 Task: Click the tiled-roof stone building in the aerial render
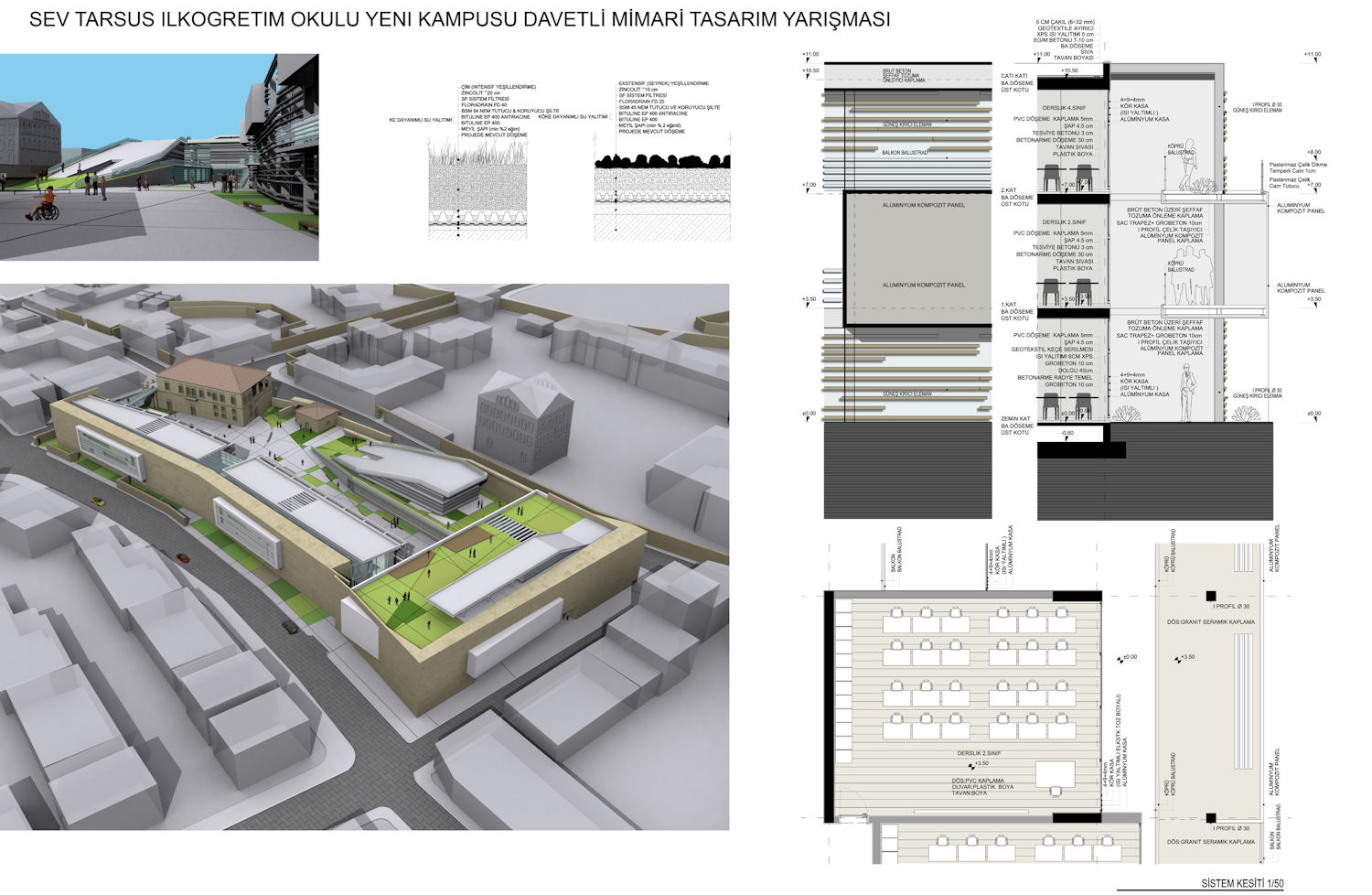tap(212, 390)
